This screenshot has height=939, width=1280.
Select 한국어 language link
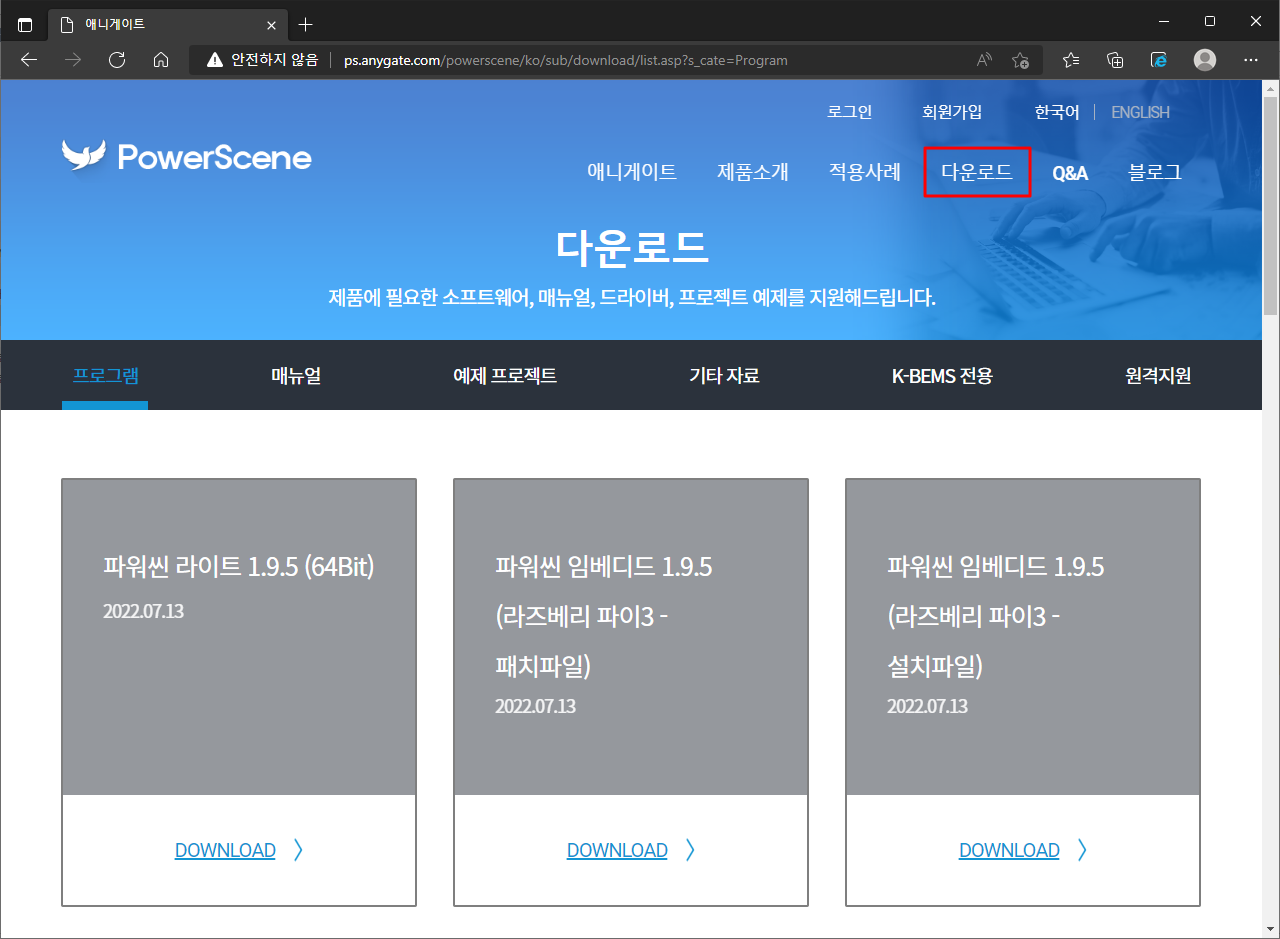pos(1057,112)
